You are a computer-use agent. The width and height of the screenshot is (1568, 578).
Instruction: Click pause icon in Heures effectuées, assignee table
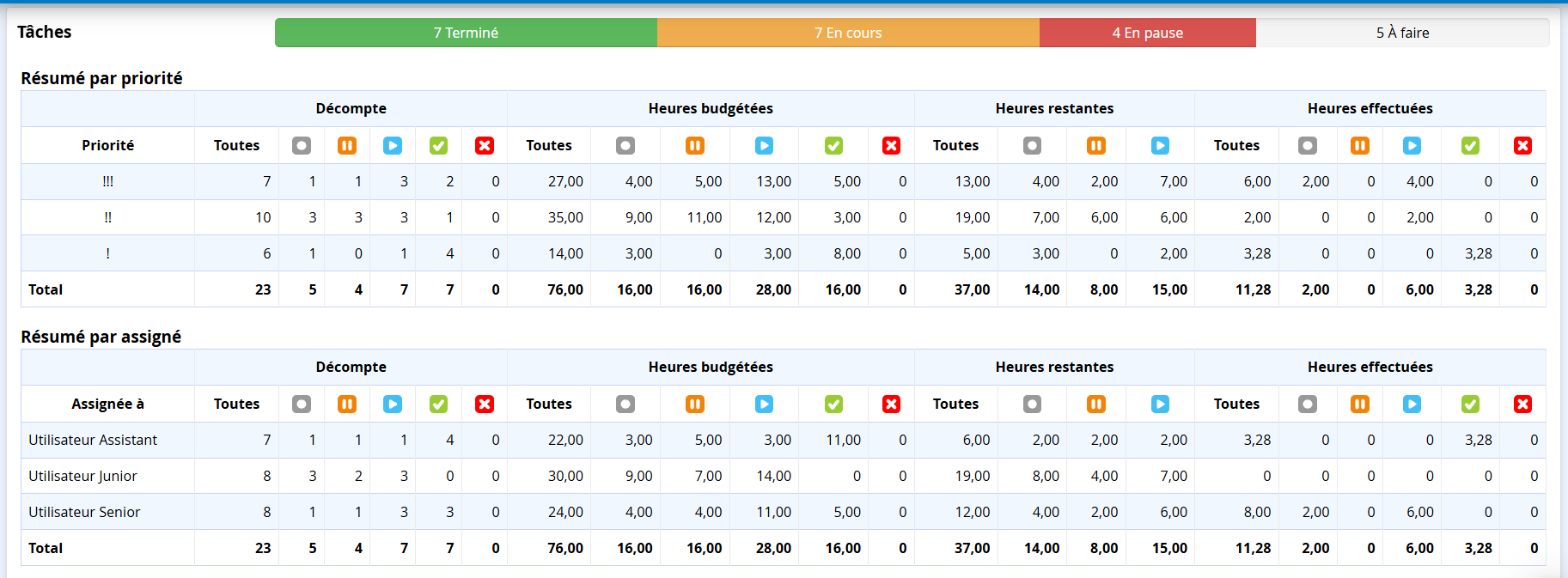click(x=1360, y=404)
